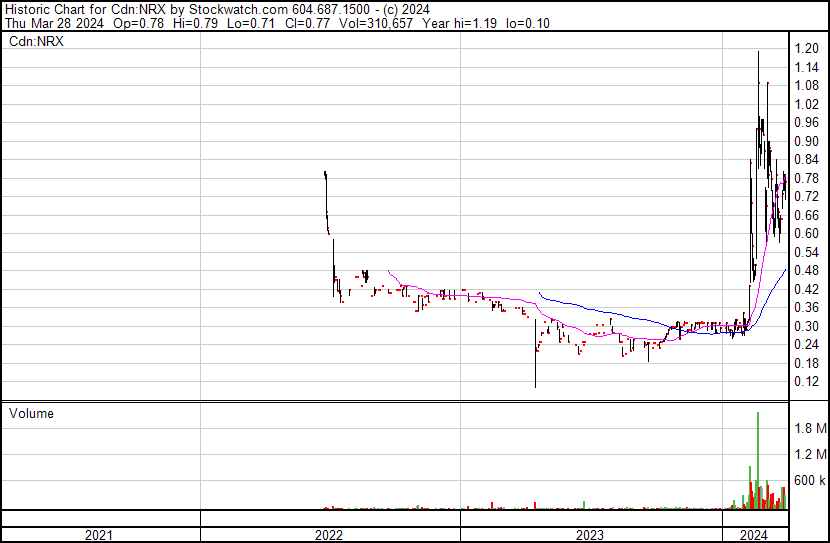Viewport: 830px width, 543px height.
Task: Select the 2021 year label on timeline
Action: (99, 535)
